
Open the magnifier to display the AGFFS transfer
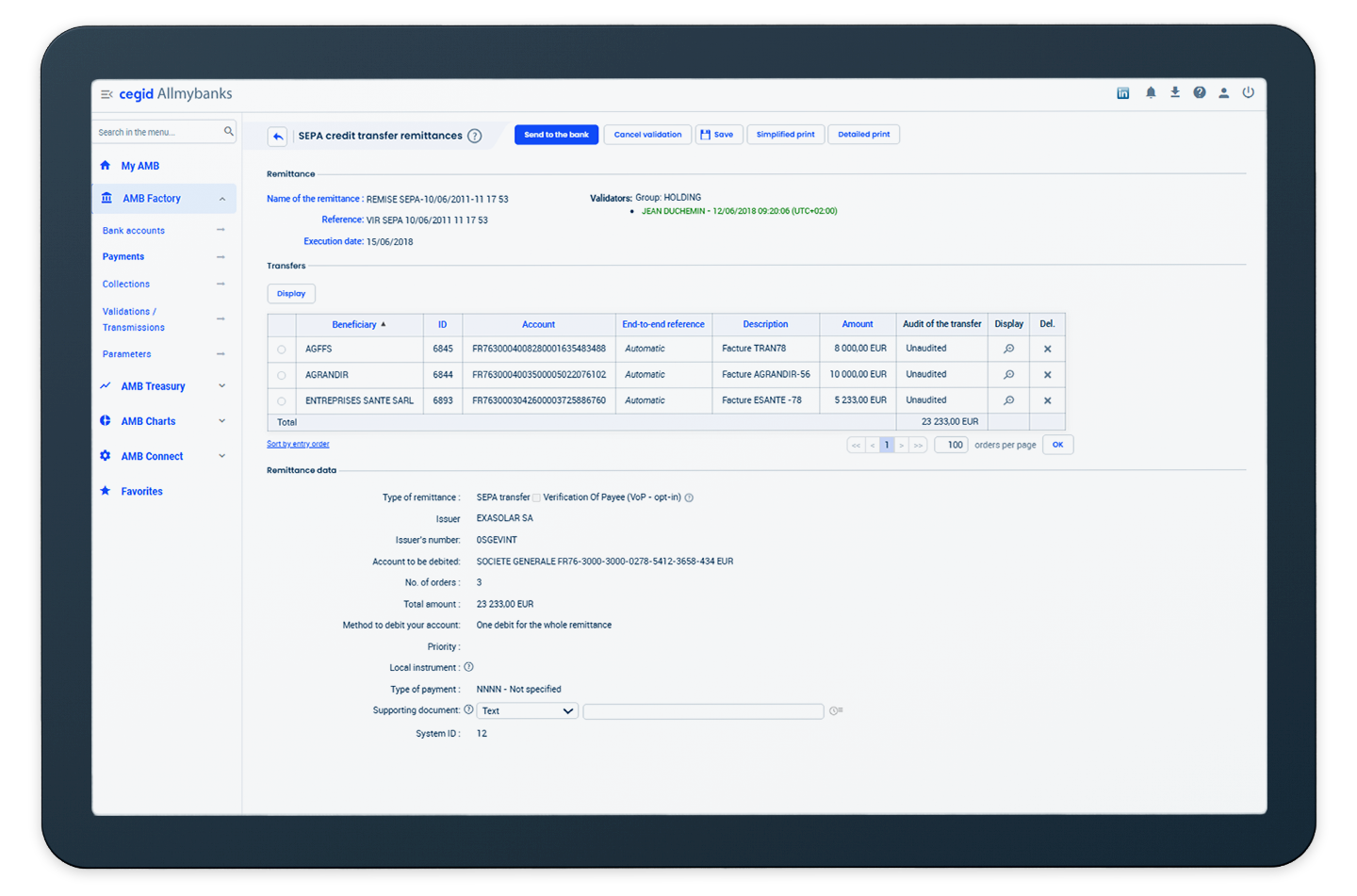pyautogui.click(x=1008, y=348)
